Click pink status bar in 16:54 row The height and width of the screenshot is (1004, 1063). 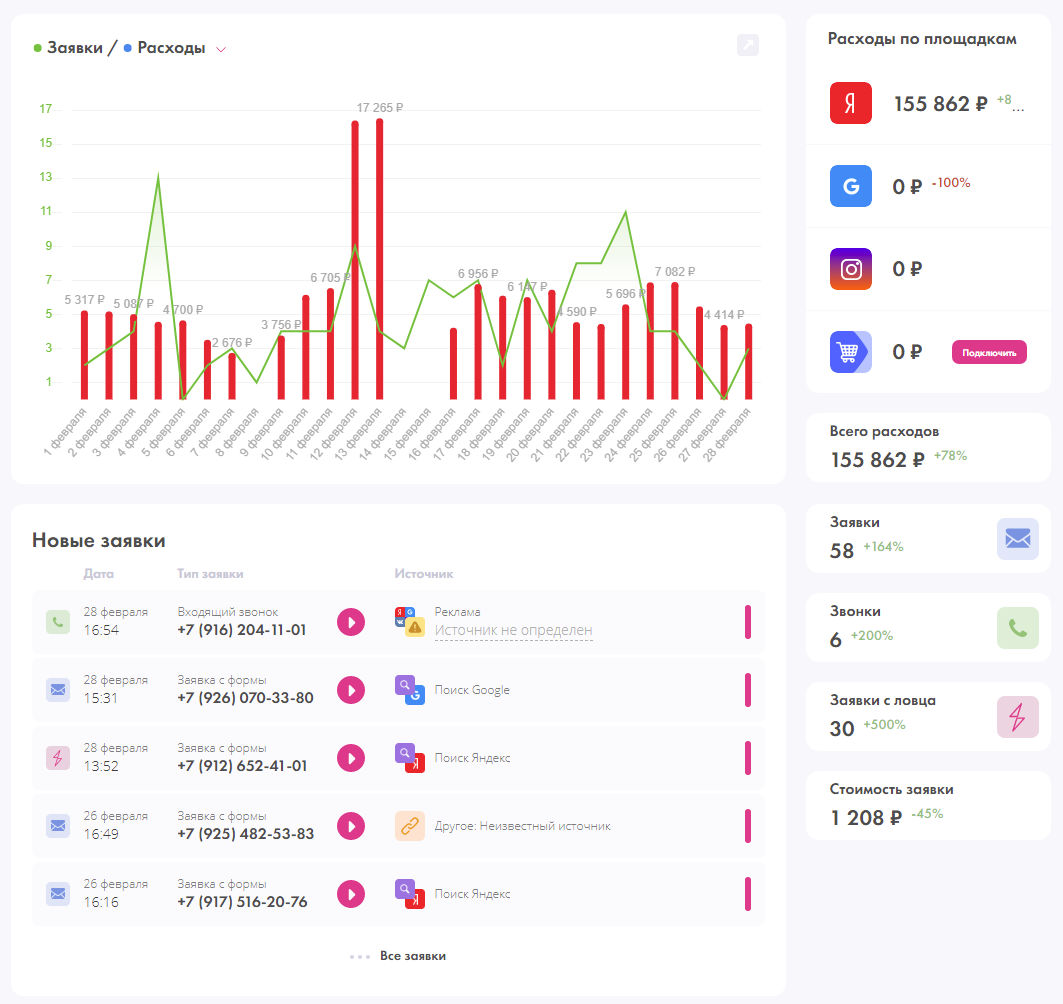(x=748, y=622)
